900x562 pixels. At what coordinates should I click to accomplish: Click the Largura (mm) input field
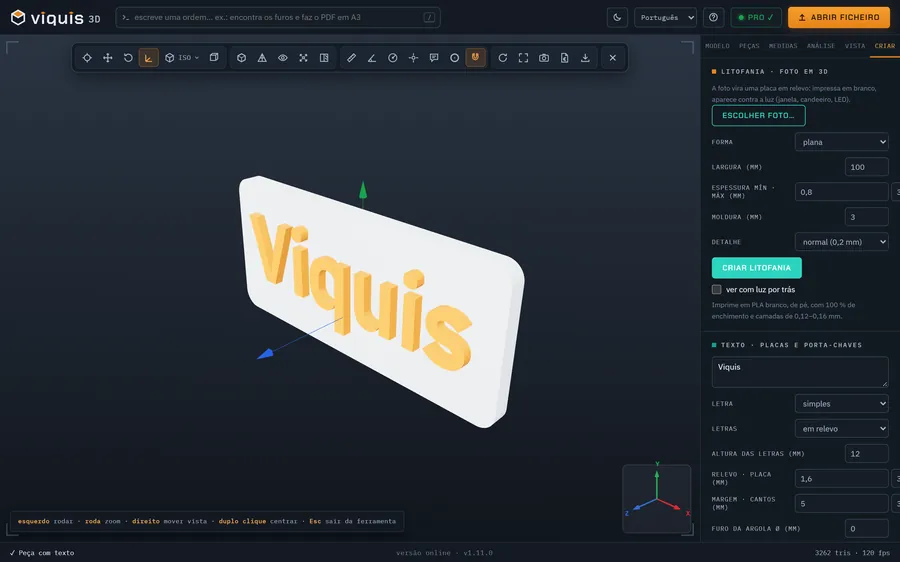(867, 167)
